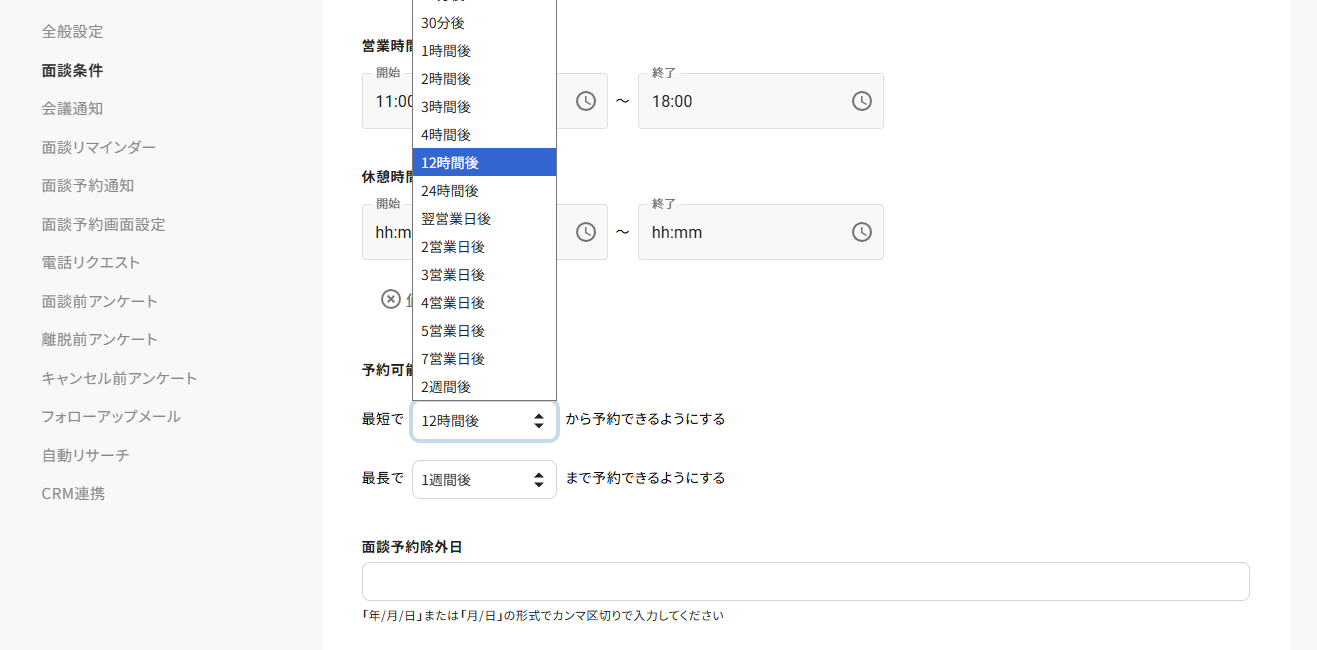The height and width of the screenshot is (650, 1317).
Task: Open 面談リマインダー in the sidebar
Action: coord(98,147)
